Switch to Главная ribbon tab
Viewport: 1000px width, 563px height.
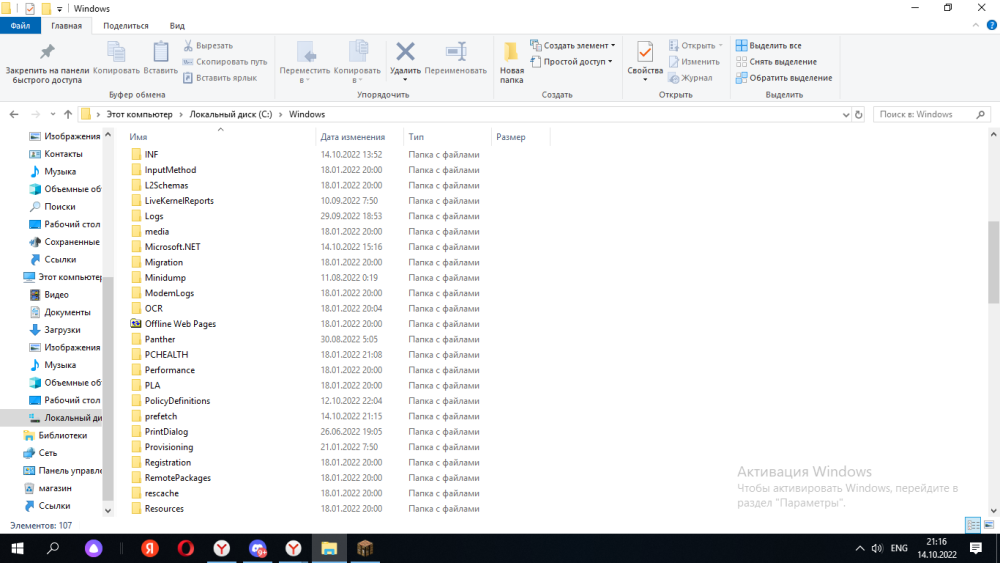click(66, 26)
